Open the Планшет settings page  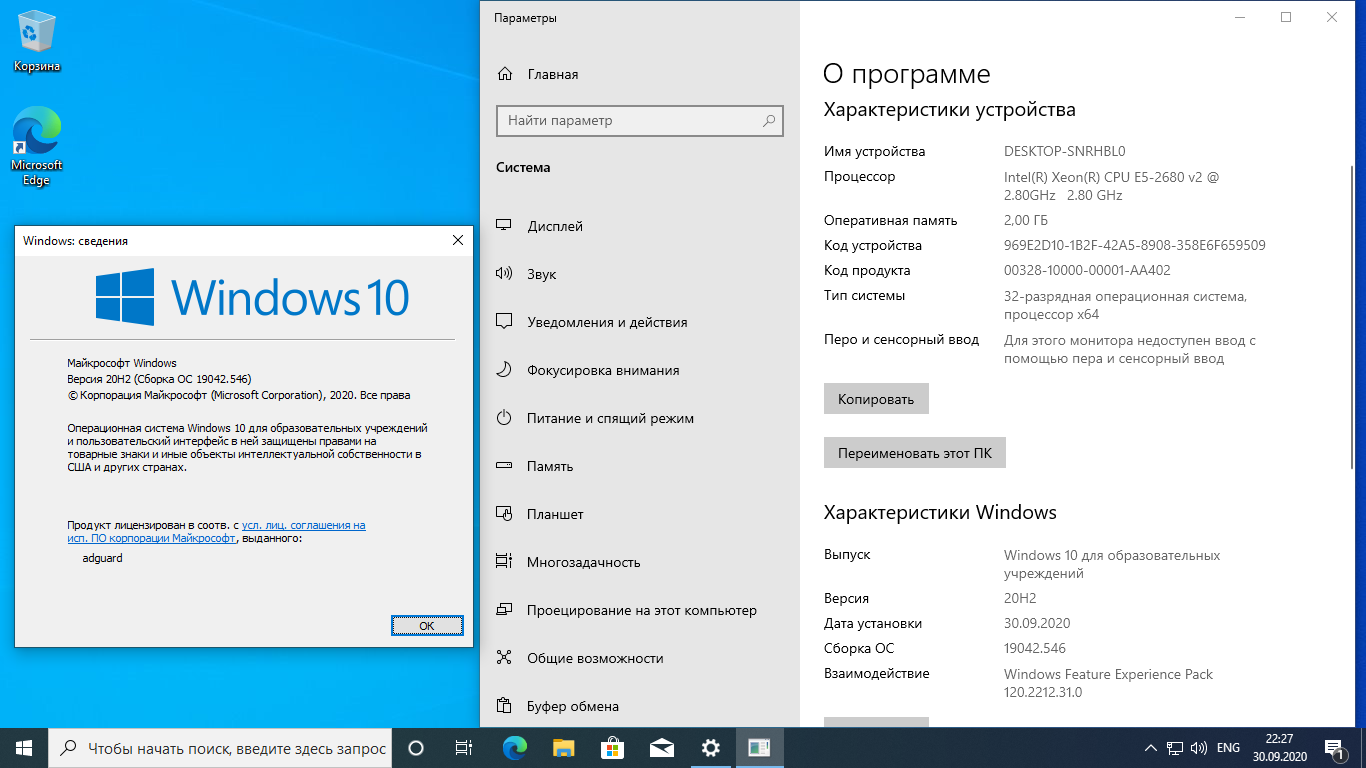click(640, 514)
